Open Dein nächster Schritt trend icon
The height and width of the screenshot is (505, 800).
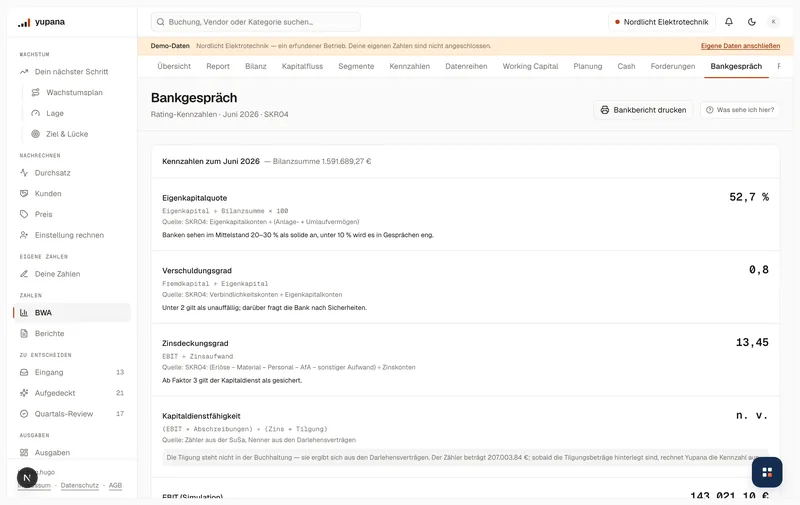24,72
